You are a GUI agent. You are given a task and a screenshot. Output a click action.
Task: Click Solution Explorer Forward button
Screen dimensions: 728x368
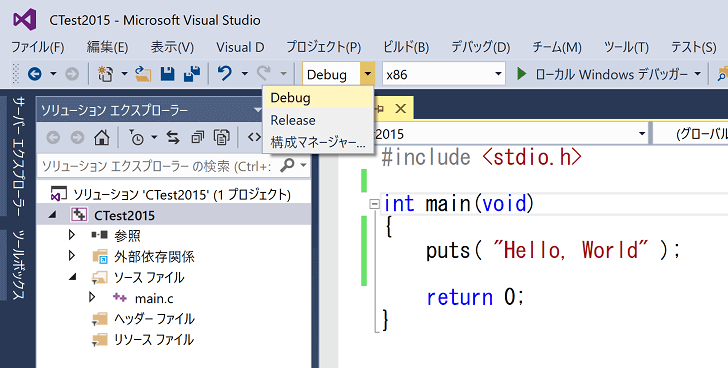[x=77, y=137]
